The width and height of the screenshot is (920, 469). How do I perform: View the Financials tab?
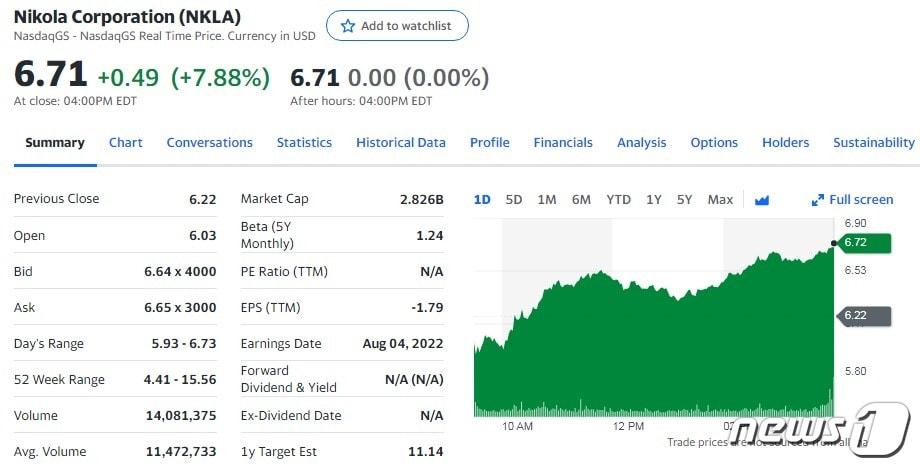point(563,143)
